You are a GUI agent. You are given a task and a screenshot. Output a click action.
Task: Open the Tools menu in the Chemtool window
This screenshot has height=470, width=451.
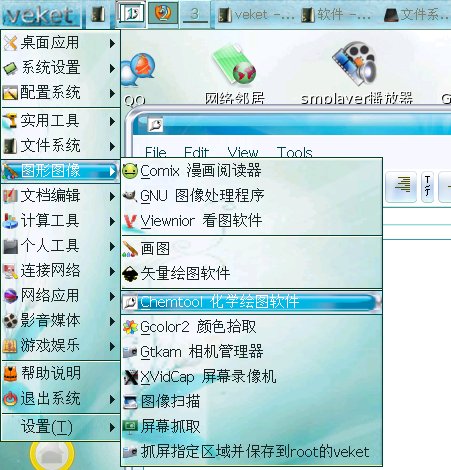(294, 153)
